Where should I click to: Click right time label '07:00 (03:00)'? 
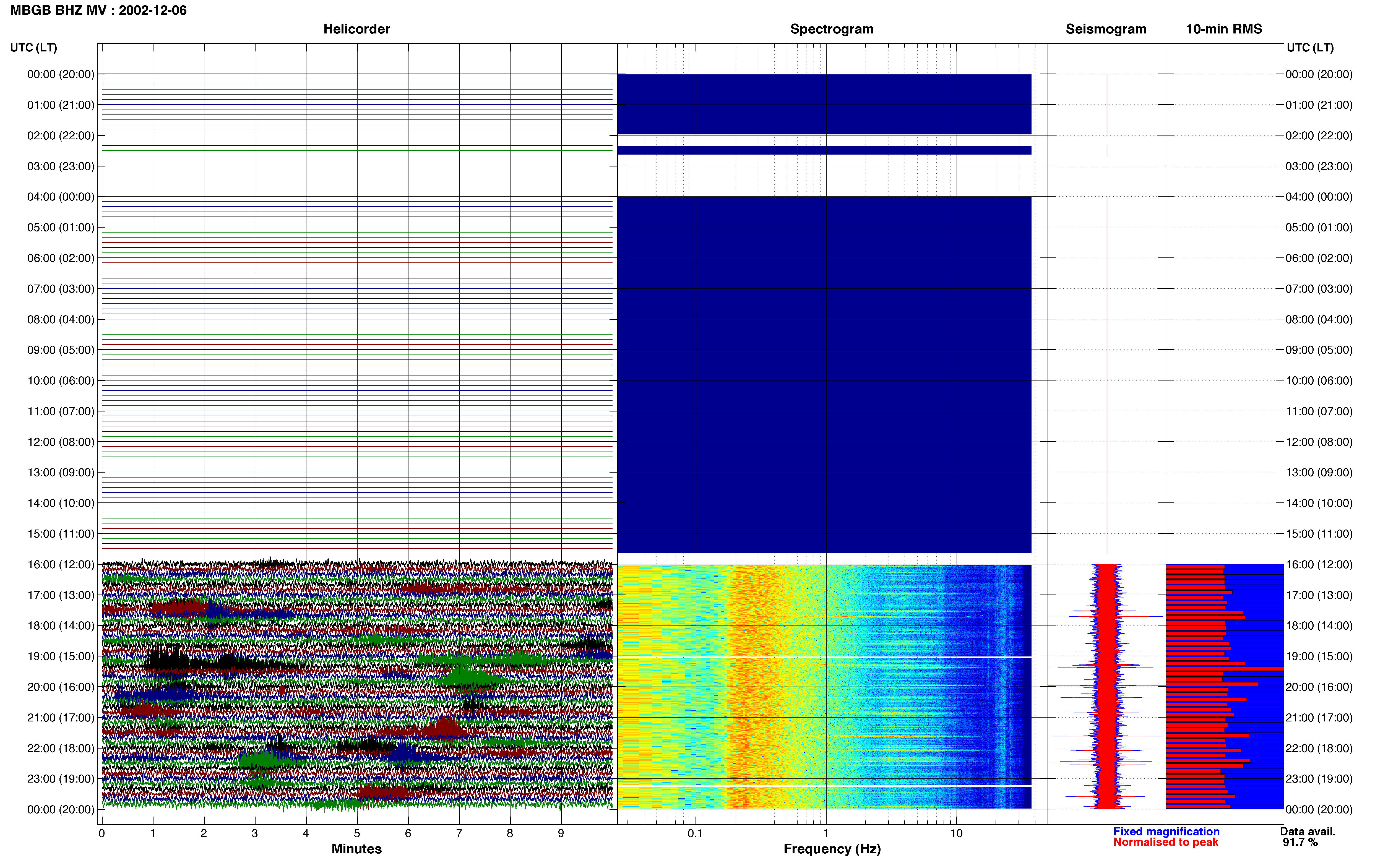[1319, 289]
